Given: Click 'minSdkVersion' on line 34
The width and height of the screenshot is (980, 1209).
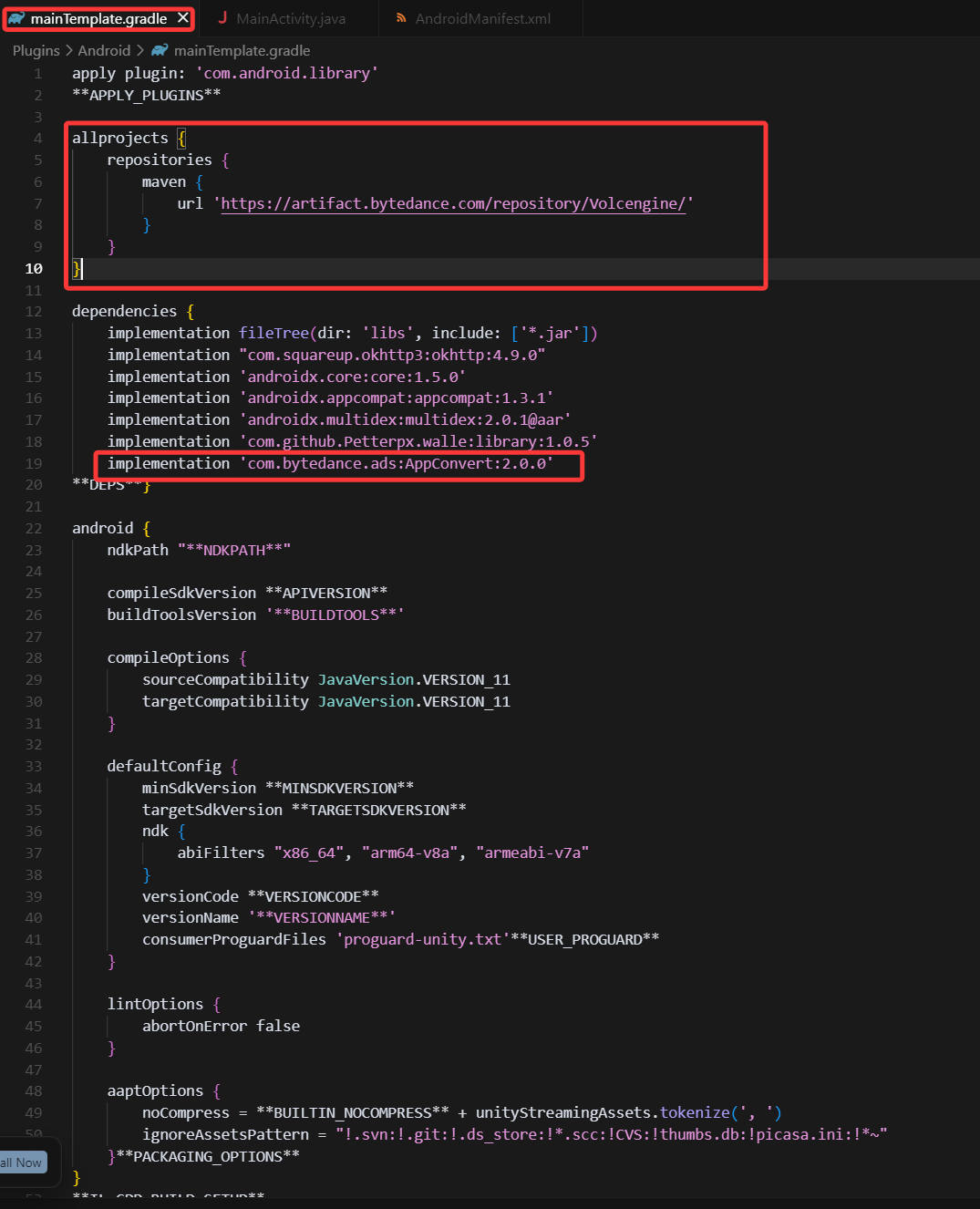Looking at the screenshot, I should click(199, 788).
